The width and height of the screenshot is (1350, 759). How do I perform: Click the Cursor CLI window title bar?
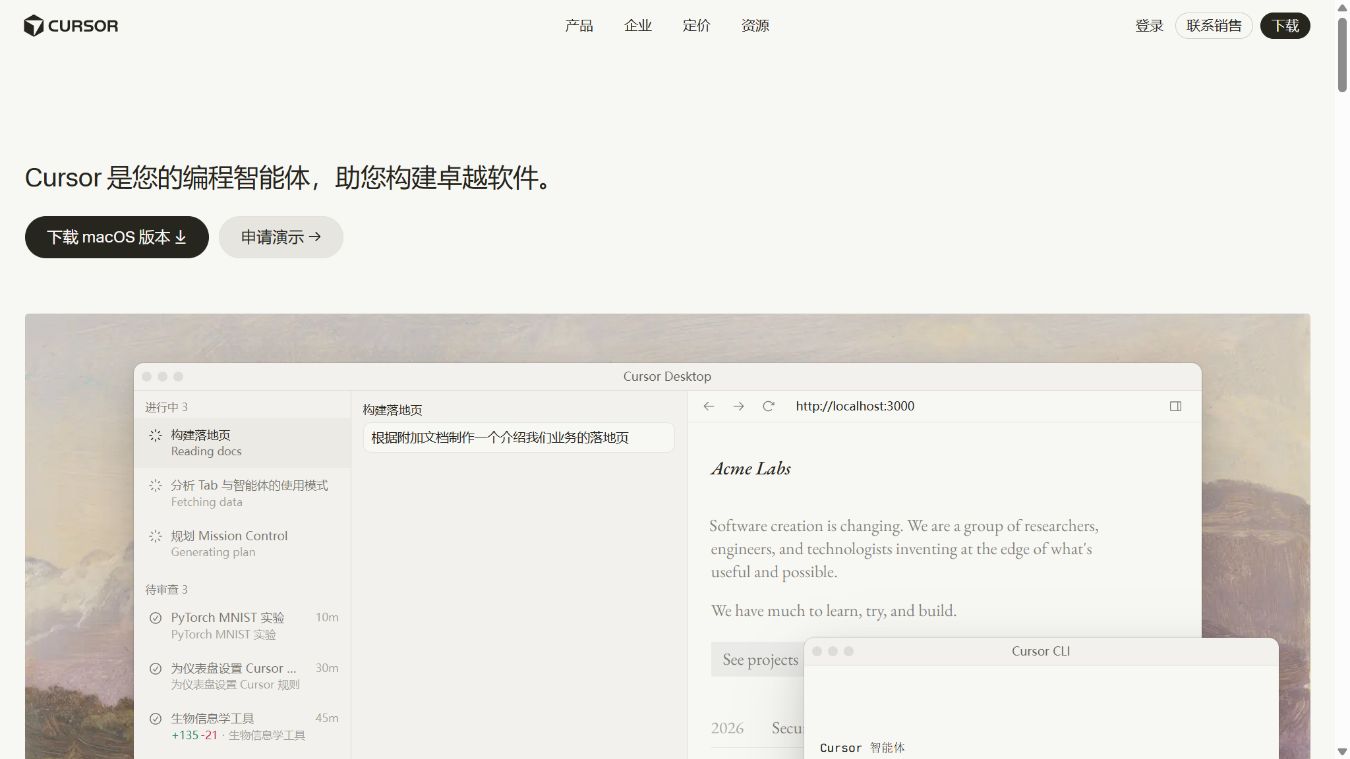pos(1041,651)
